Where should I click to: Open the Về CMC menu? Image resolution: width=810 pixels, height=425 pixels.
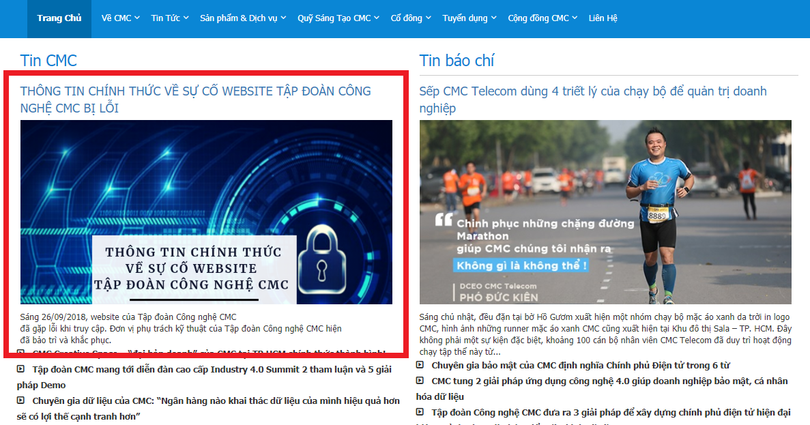point(120,18)
